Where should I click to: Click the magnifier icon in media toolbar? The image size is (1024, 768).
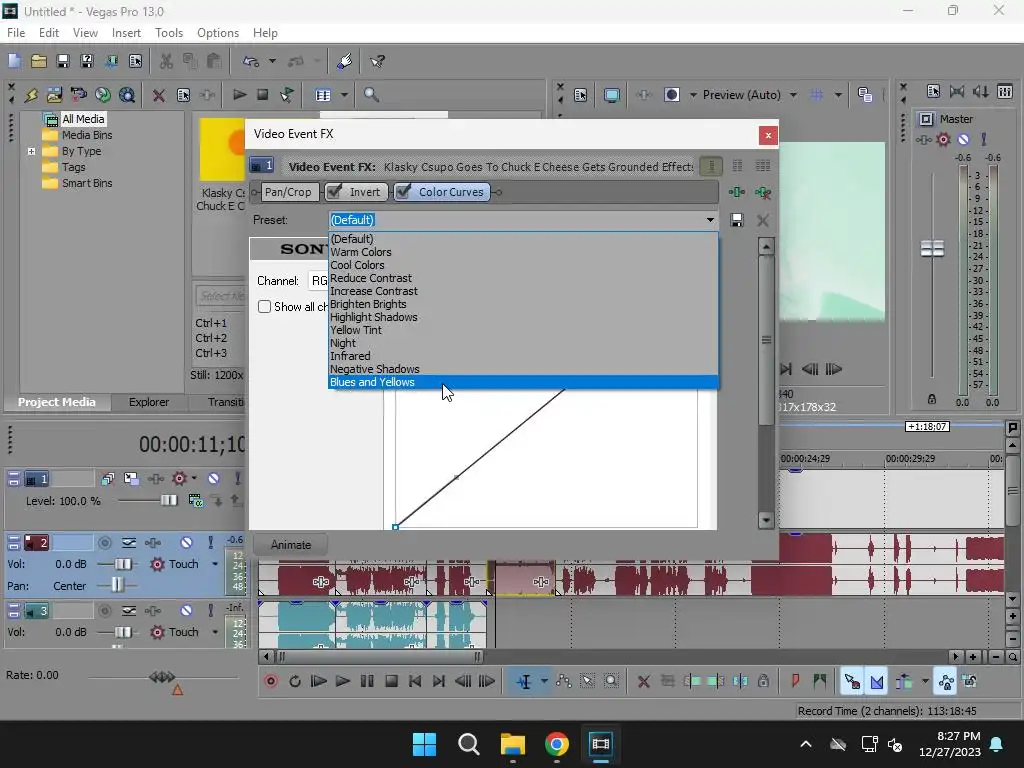point(371,95)
